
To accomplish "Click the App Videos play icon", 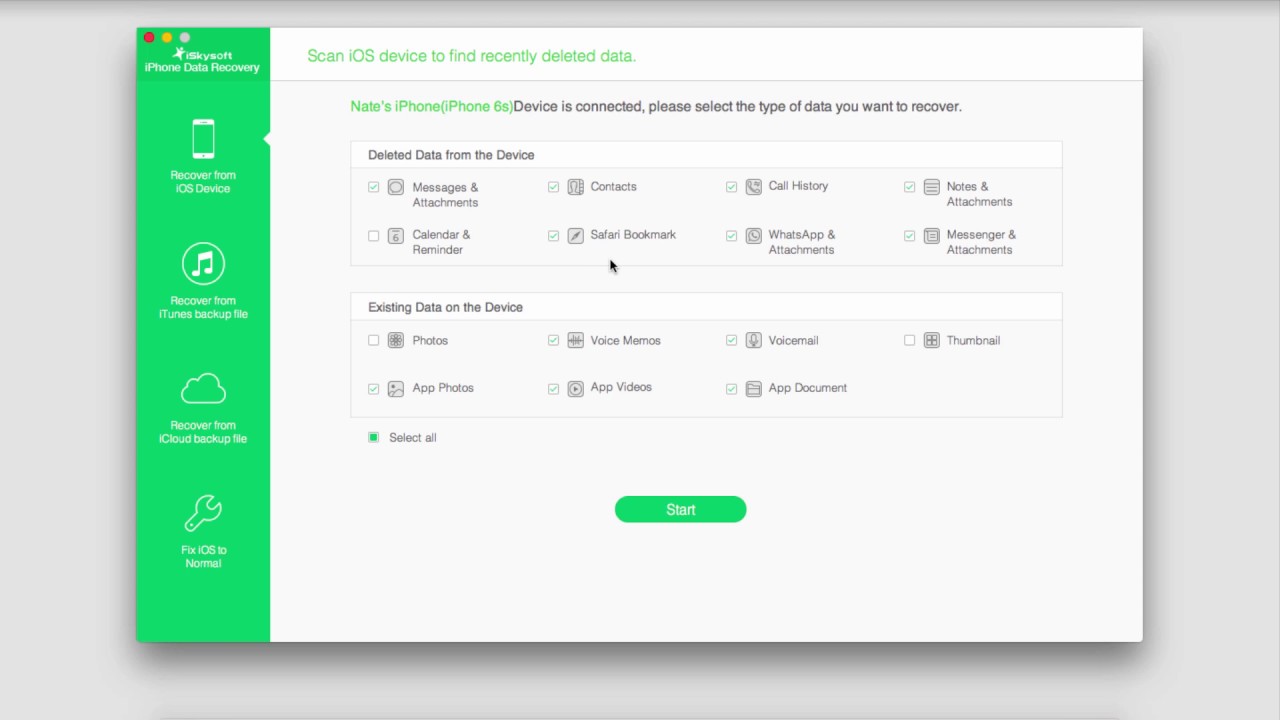I will coord(575,389).
